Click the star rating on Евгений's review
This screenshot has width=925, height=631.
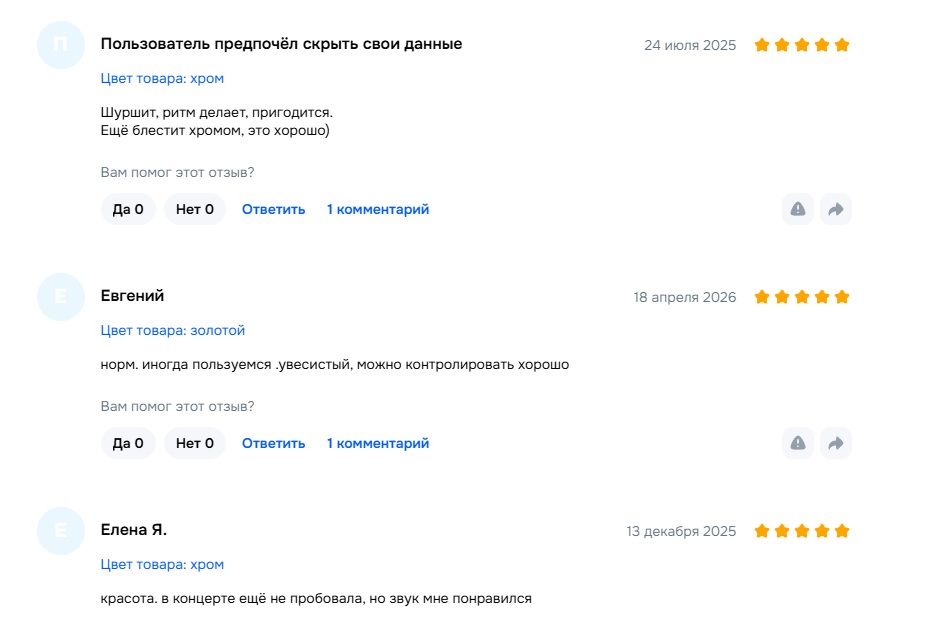802,297
